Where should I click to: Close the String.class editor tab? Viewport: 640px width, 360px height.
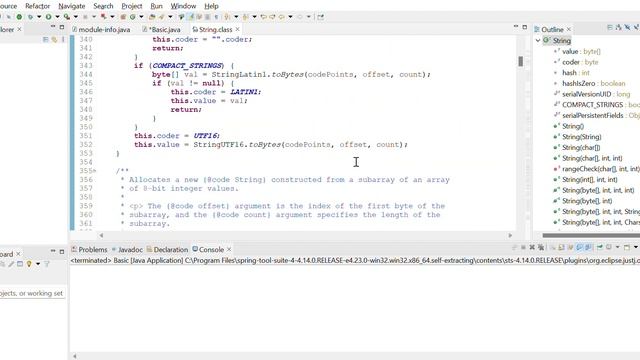[x=237, y=29]
